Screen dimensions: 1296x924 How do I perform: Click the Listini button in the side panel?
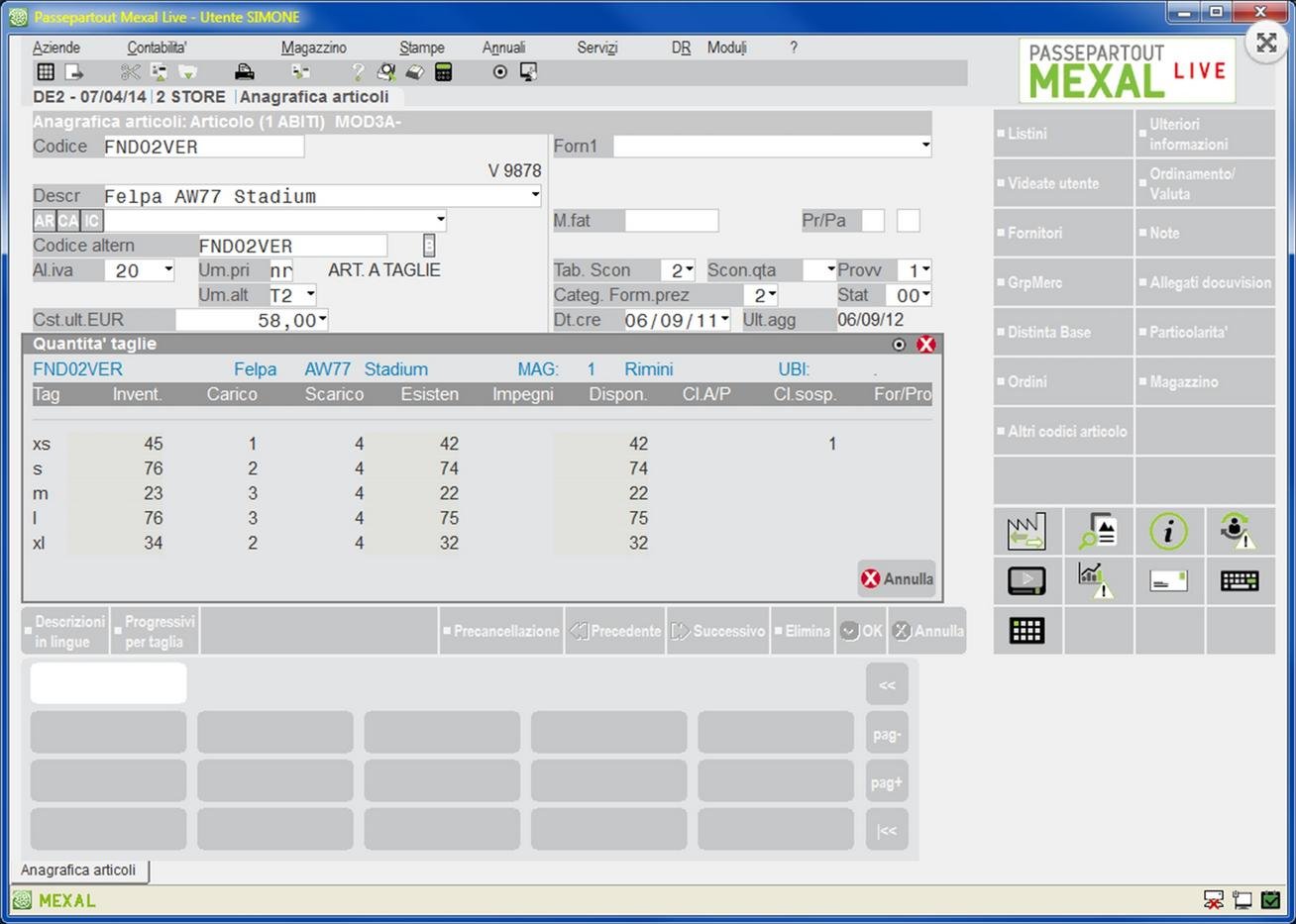coord(1063,134)
